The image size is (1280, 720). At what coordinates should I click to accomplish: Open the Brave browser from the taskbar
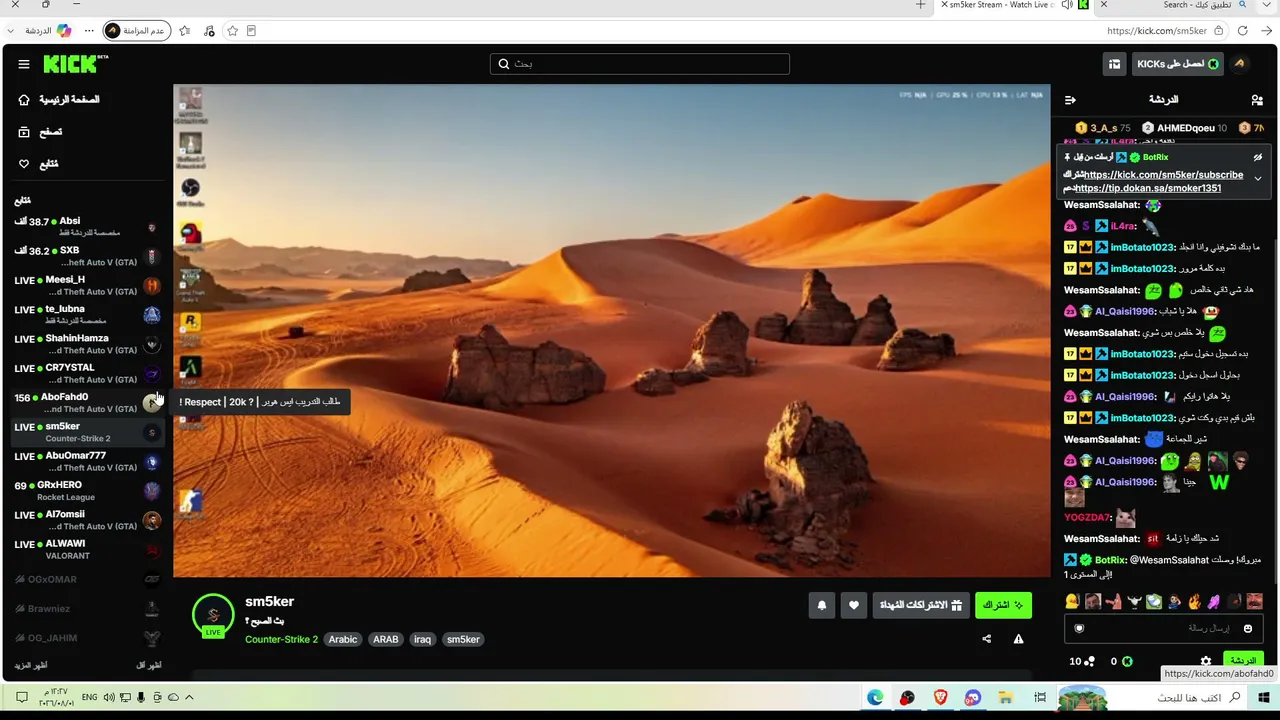pyautogui.click(x=940, y=697)
